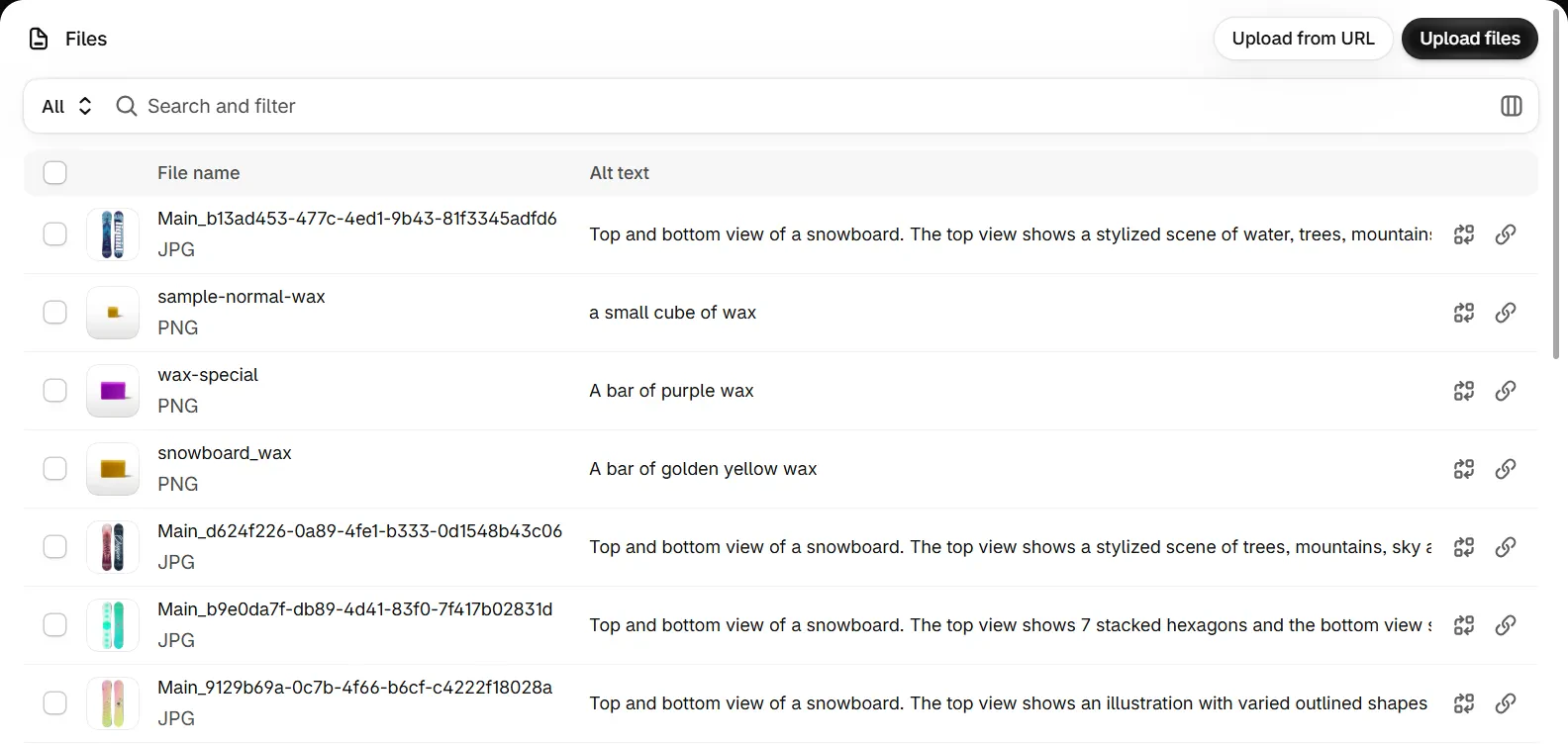Toggle the select-all files checkbox

[55, 173]
